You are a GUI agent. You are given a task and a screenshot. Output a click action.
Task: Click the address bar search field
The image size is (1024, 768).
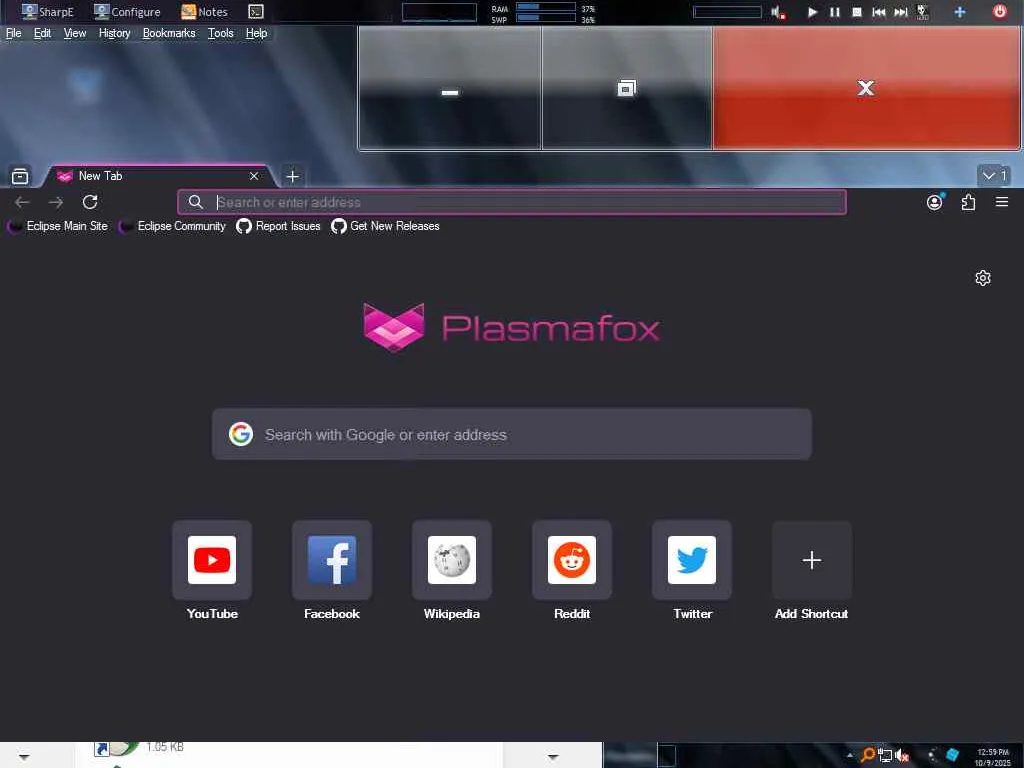pyautogui.click(x=512, y=202)
